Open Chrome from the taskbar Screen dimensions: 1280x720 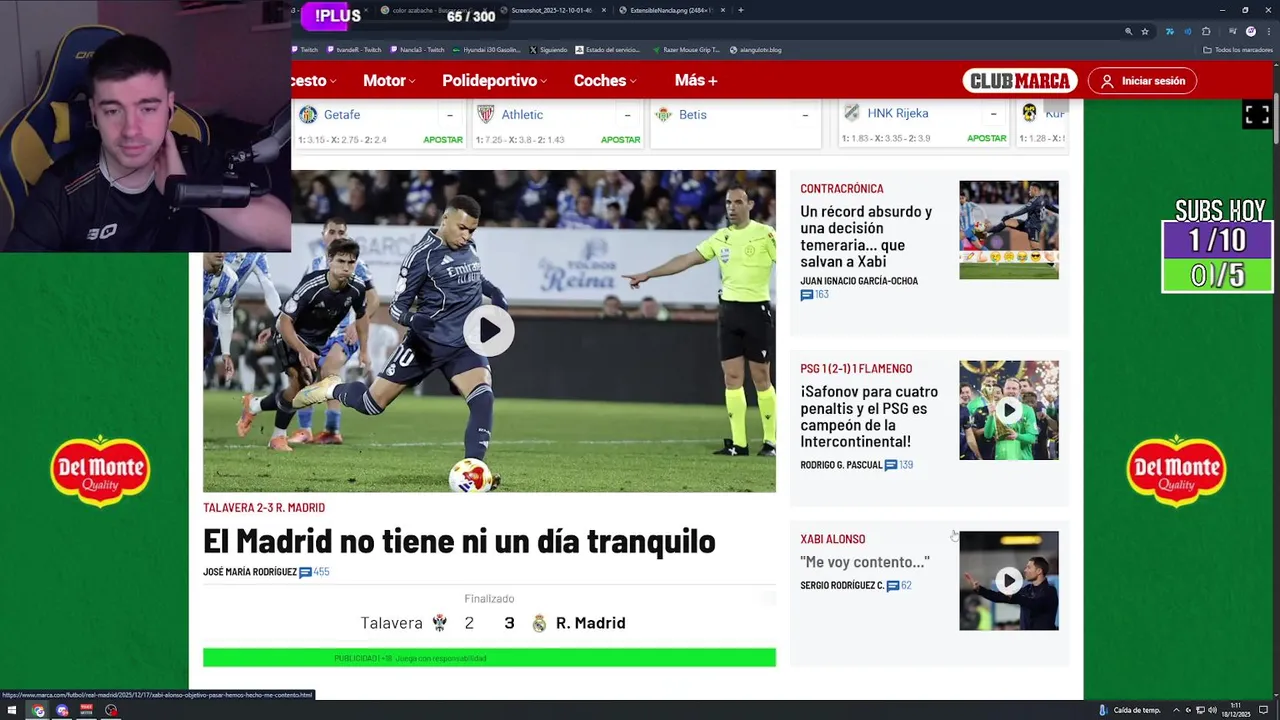tap(38, 711)
